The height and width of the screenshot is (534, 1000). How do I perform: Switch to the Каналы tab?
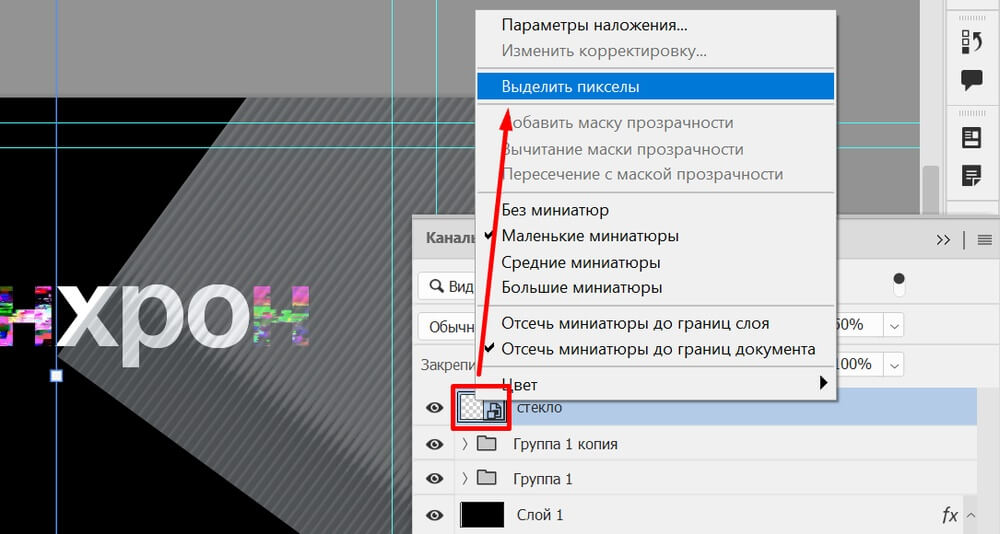pos(450,238)
